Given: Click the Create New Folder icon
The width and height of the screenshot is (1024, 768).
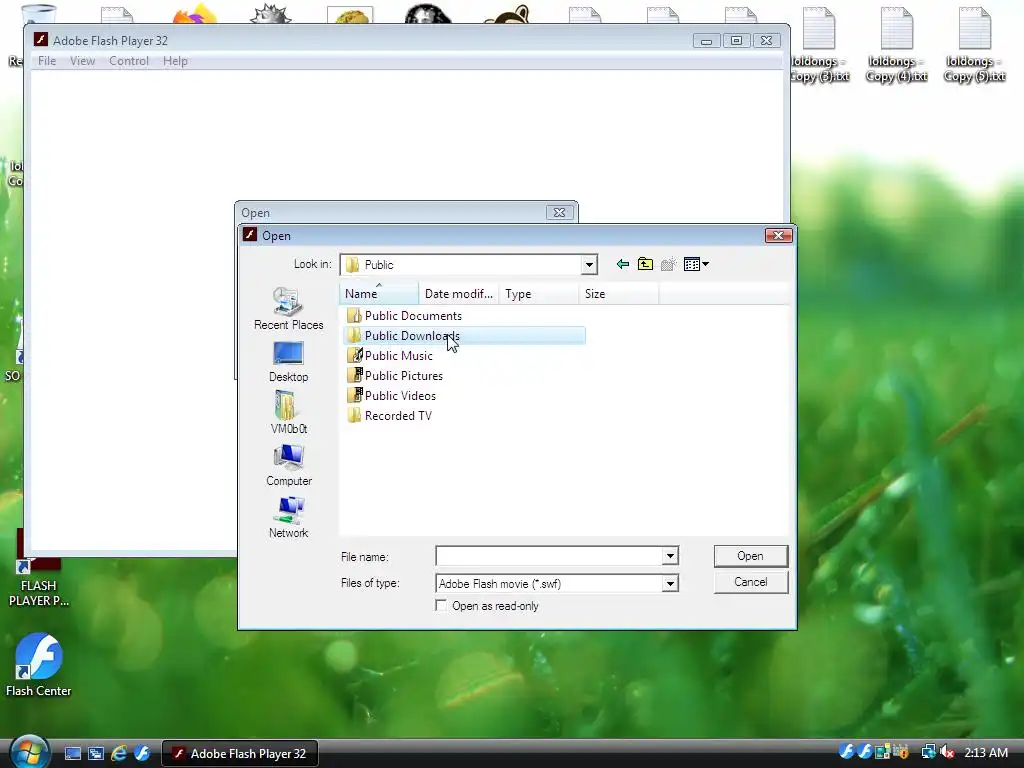Looking at the screenshot, I should 668,264.
